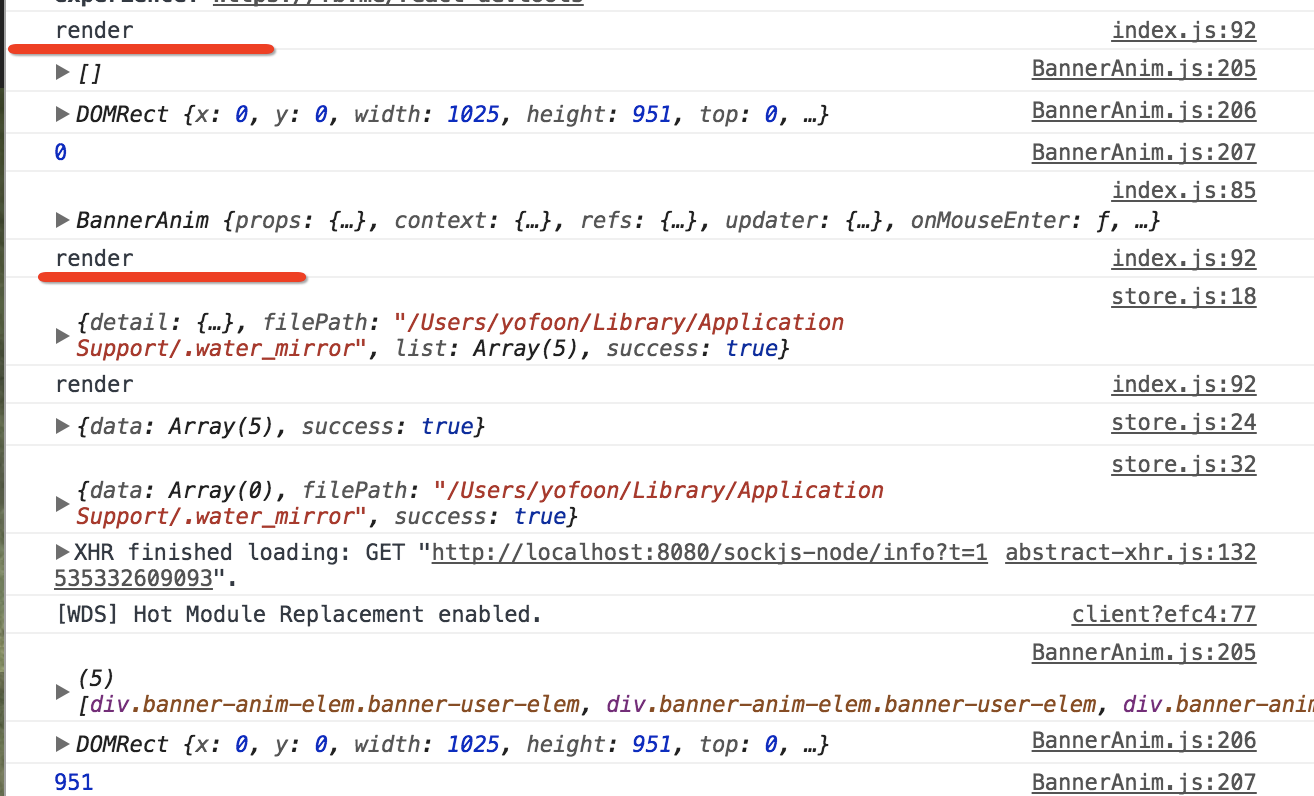Expand the BannerAnim object log entry
This screenshot has width=1314, height=796.
[x=63, y=220]
